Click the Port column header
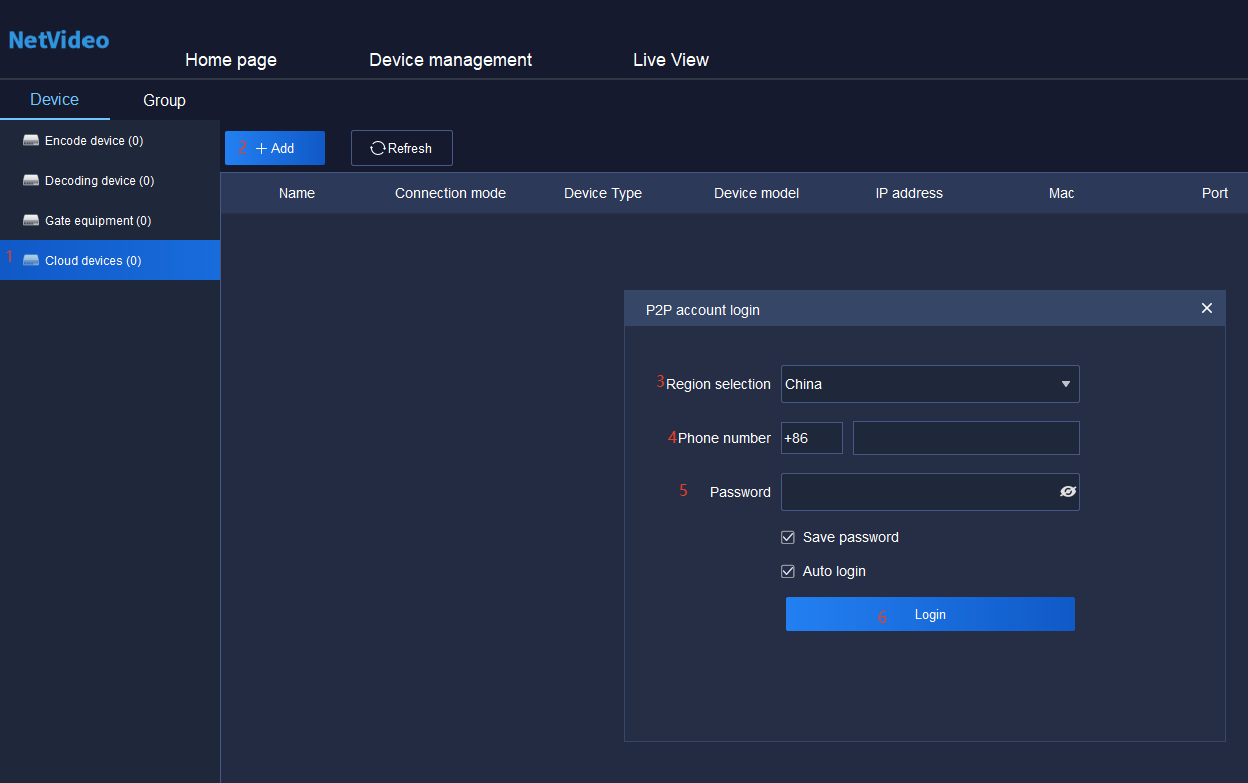This screenshot has width=1248, height=783. (x=1215, y=193)
